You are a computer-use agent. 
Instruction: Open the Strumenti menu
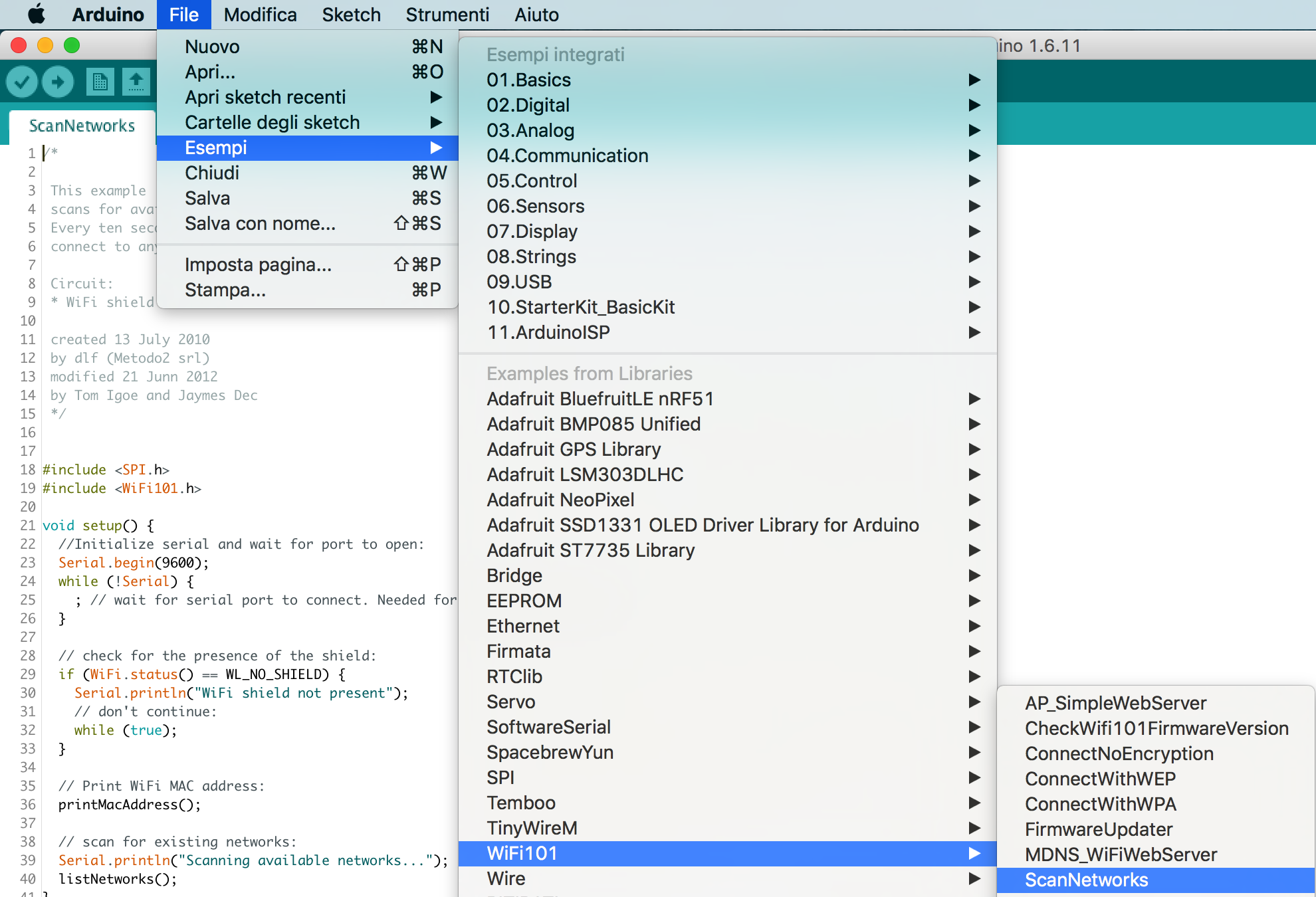447,14
